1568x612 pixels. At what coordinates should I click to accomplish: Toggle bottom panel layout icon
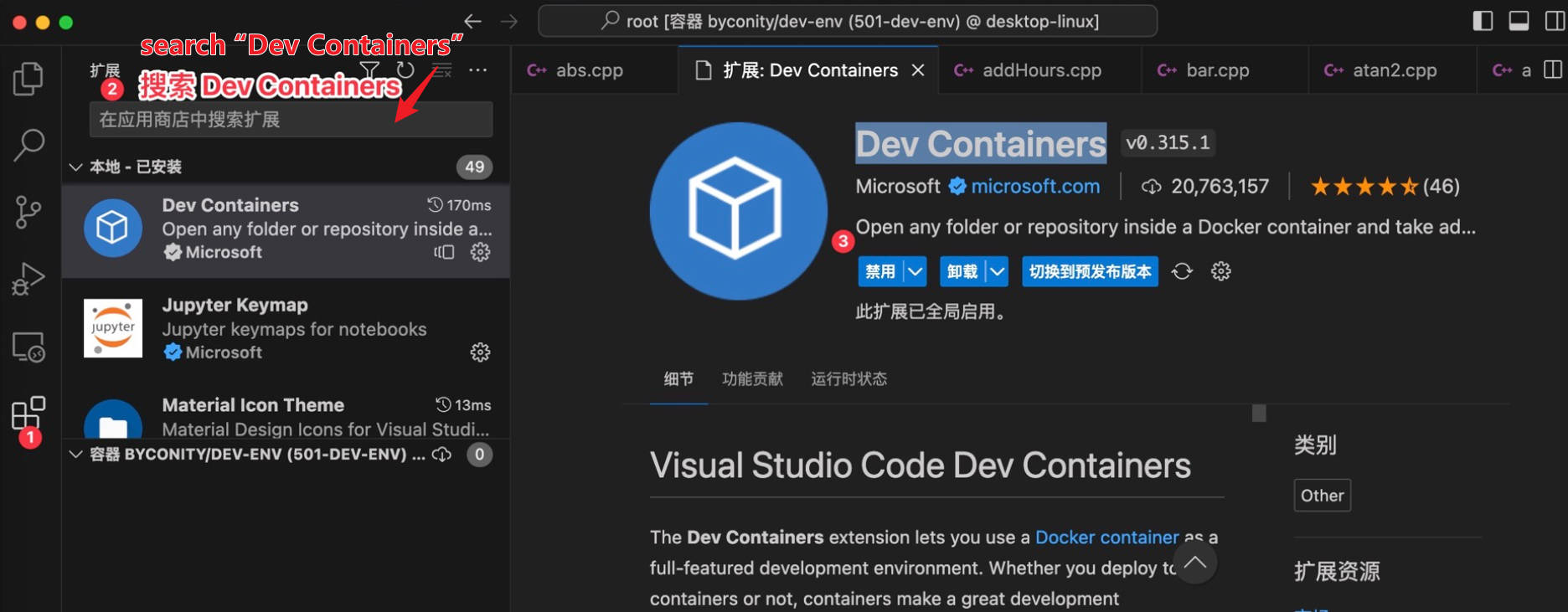[1519, 21]
